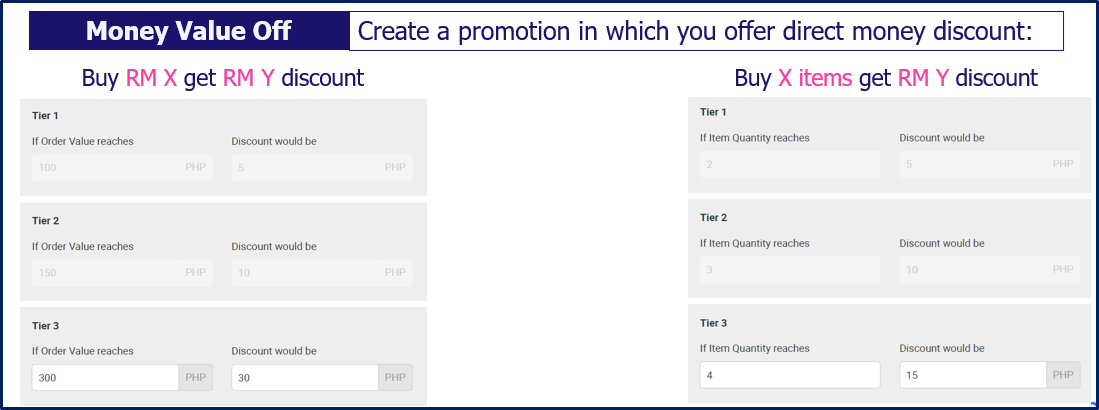Click the Tier 1 item quantity field showing 2
This screenshot has height=410, width=1099.
789,164
